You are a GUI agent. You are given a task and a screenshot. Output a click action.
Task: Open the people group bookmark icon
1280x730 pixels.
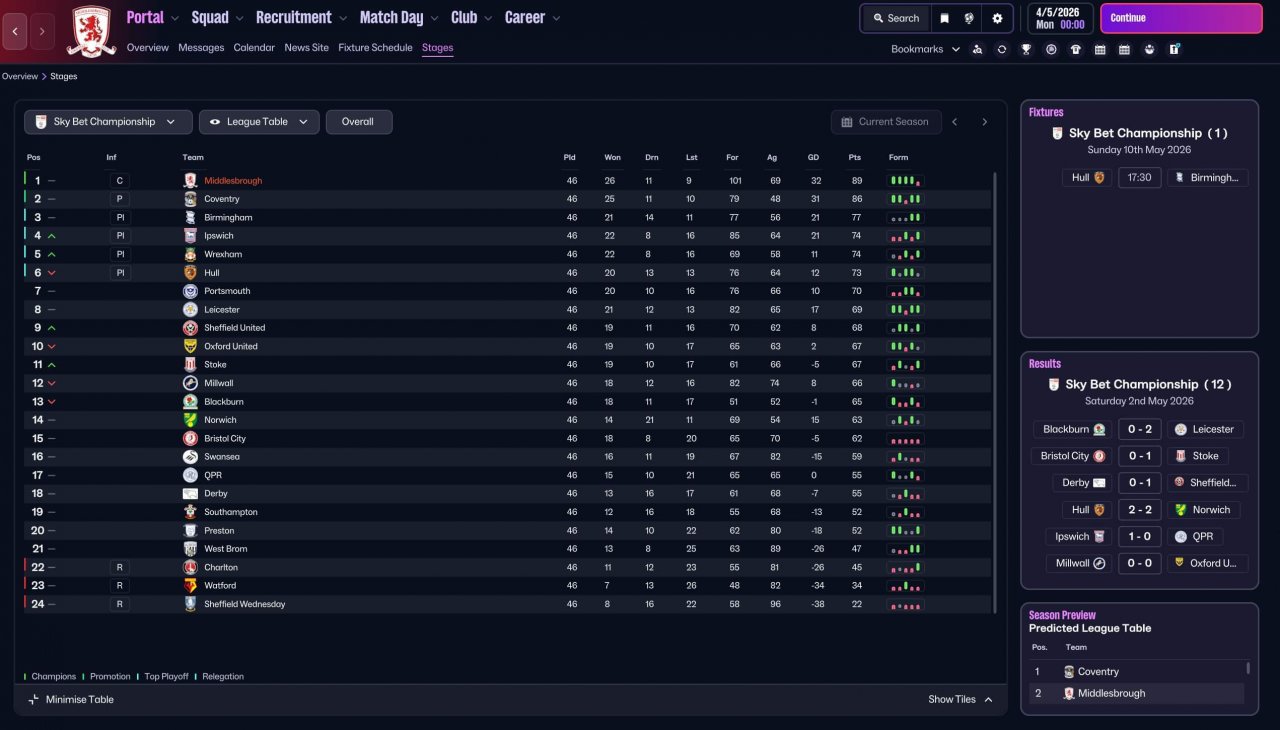[1150, 49]
